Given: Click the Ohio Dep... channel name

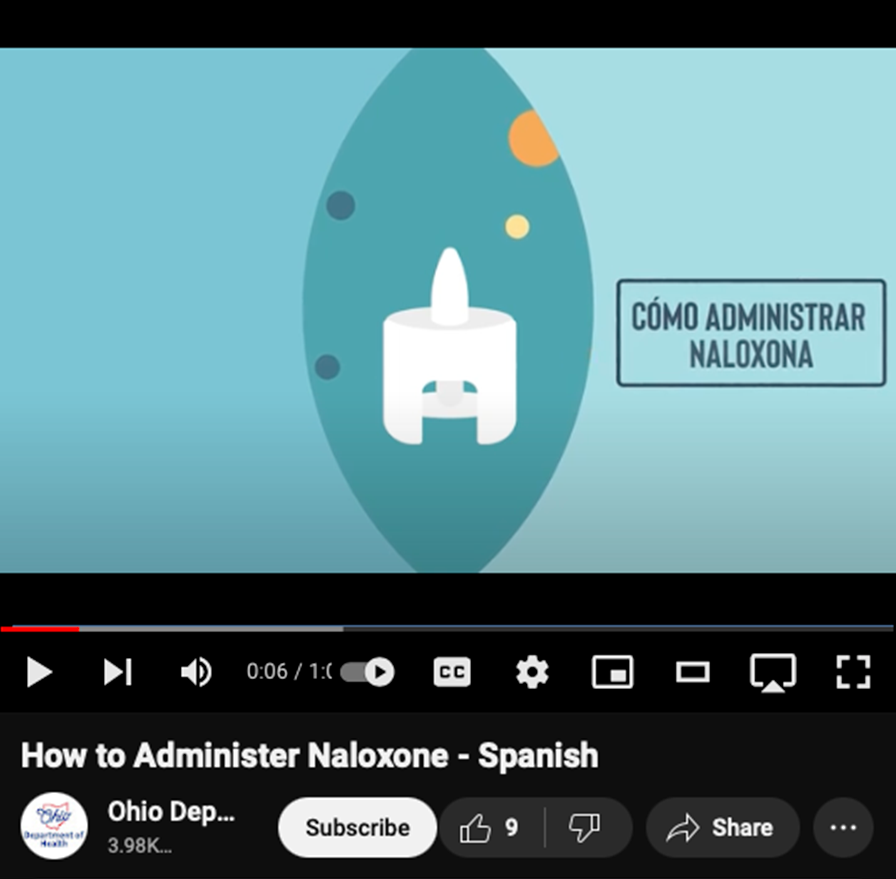Looking at the screenshot, I should click(x=171, y=812).
